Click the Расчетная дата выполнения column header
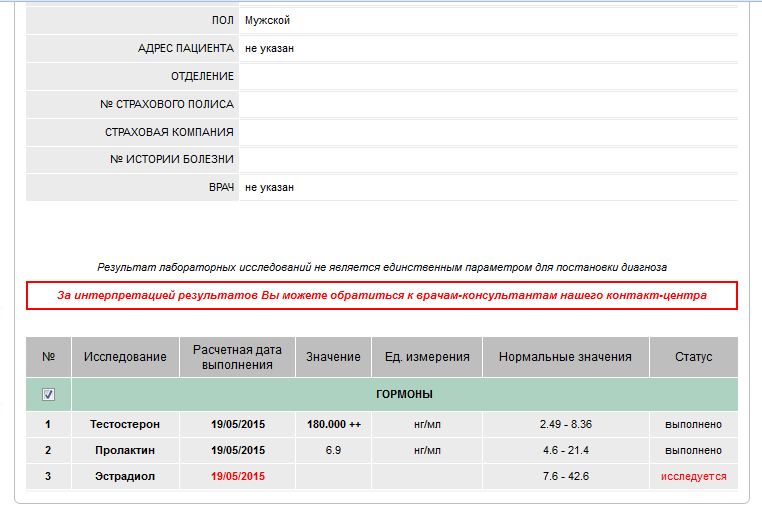762x515 pixels. tap(237, 357)
